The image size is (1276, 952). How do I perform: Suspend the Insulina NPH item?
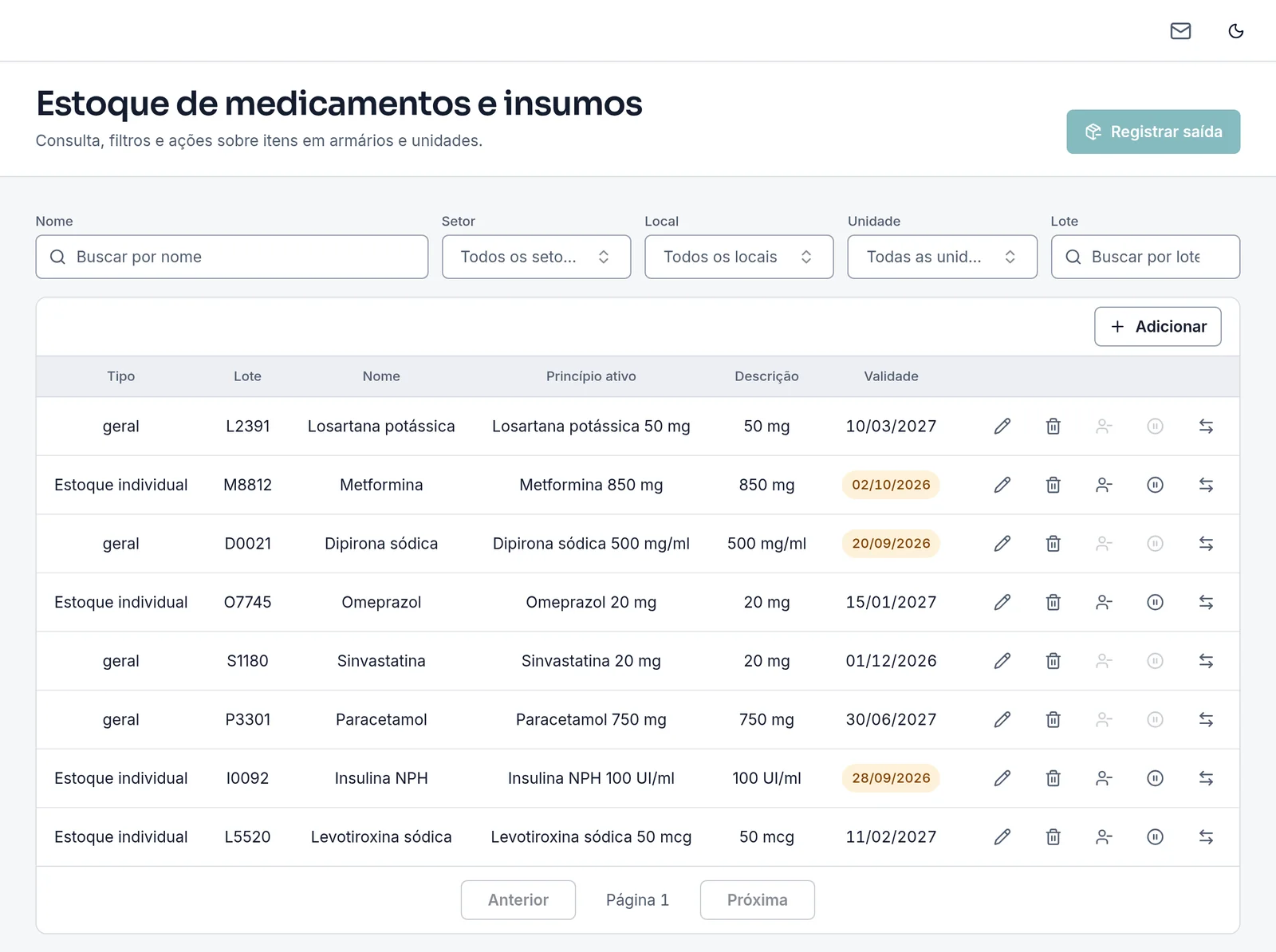[1155, 778]
